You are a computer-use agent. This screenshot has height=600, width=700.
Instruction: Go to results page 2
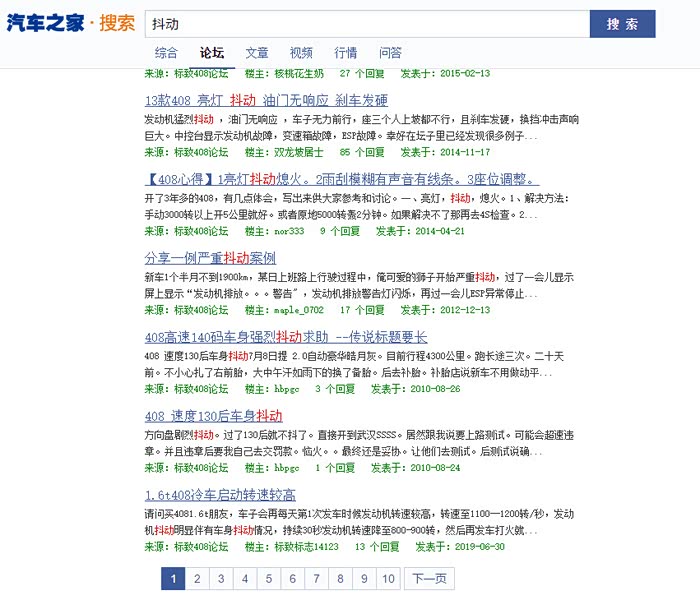click(197, 578)
